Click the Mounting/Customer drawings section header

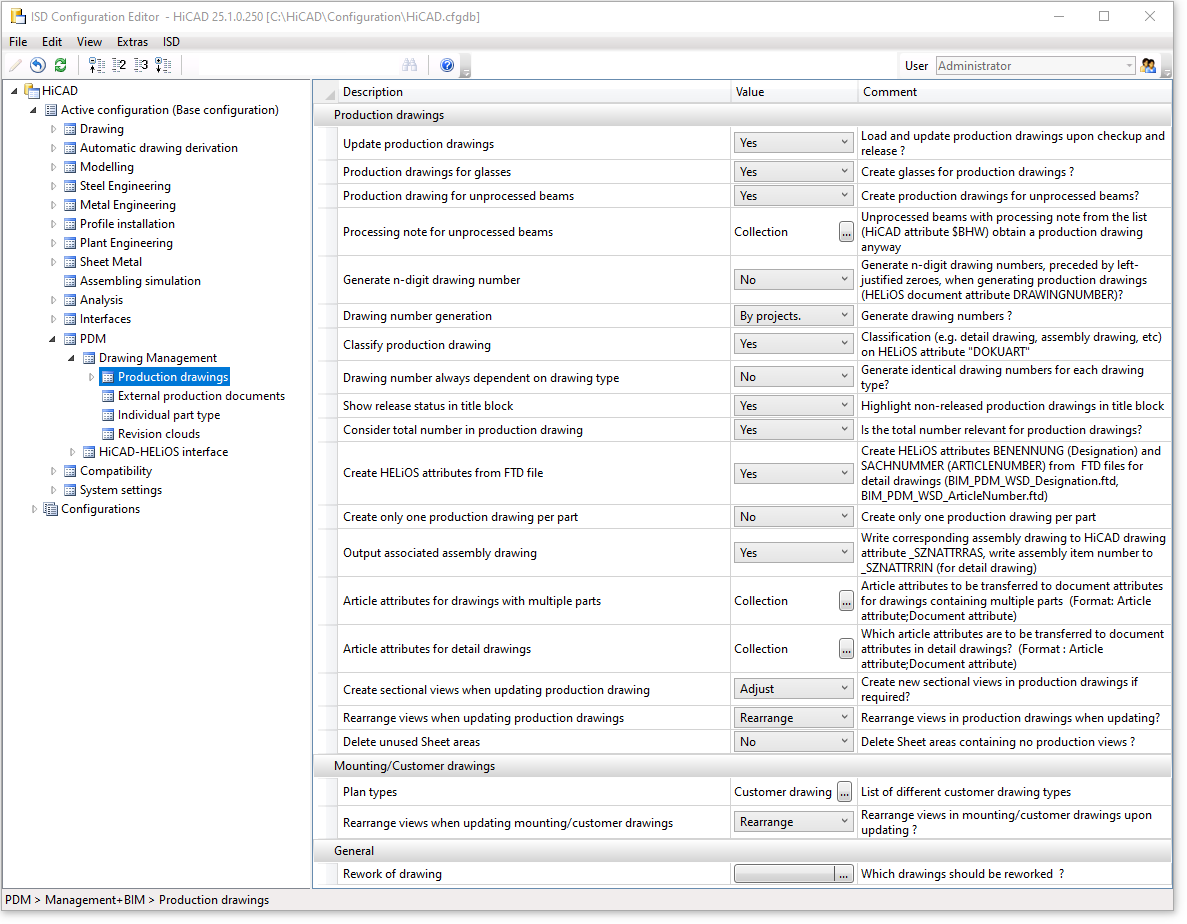[743, 766]
